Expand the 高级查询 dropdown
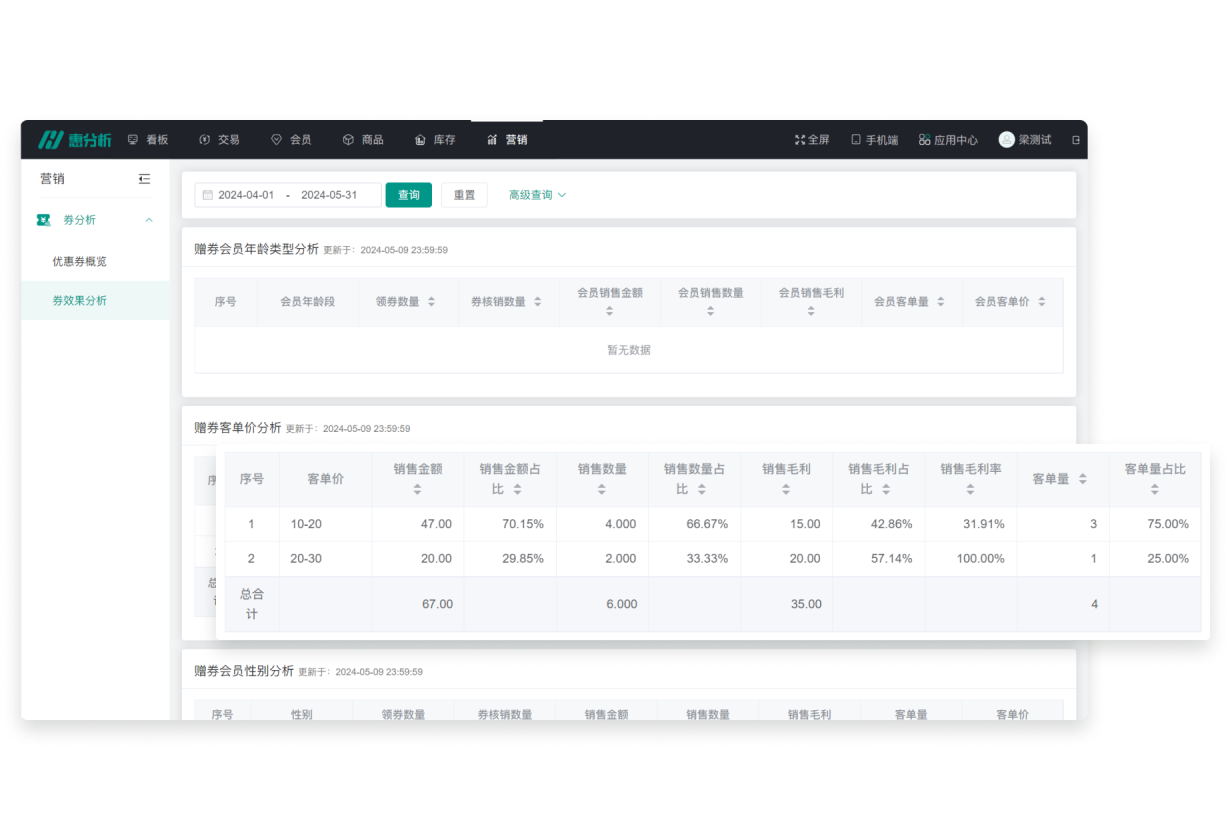The height and width of the screenshot is (840, 1230). coord(537,195)
